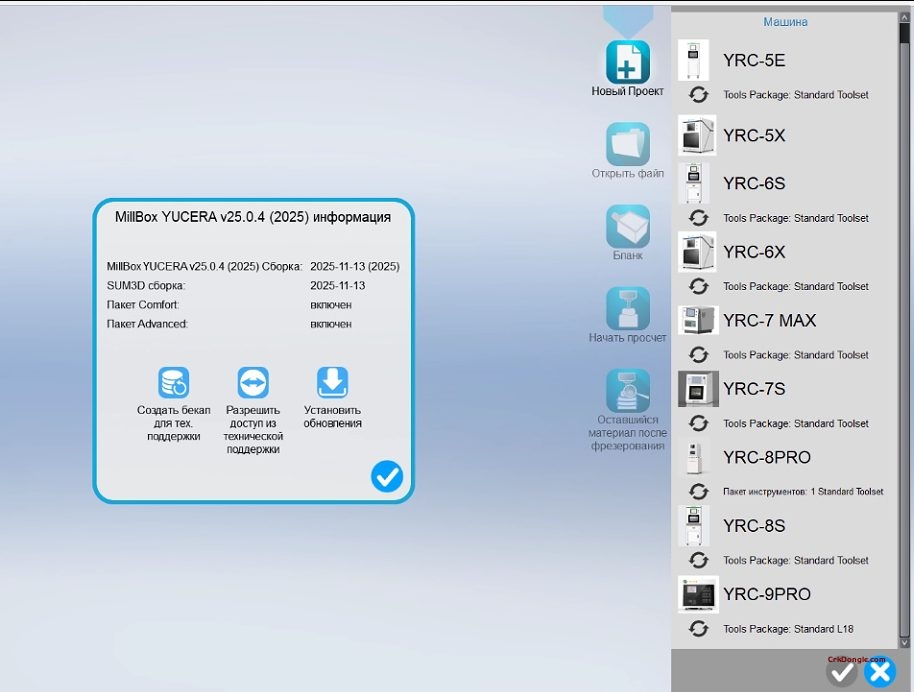
Task: Reload the YRC-9PRO Standard L18 tools package
Action: click(699, 629)
